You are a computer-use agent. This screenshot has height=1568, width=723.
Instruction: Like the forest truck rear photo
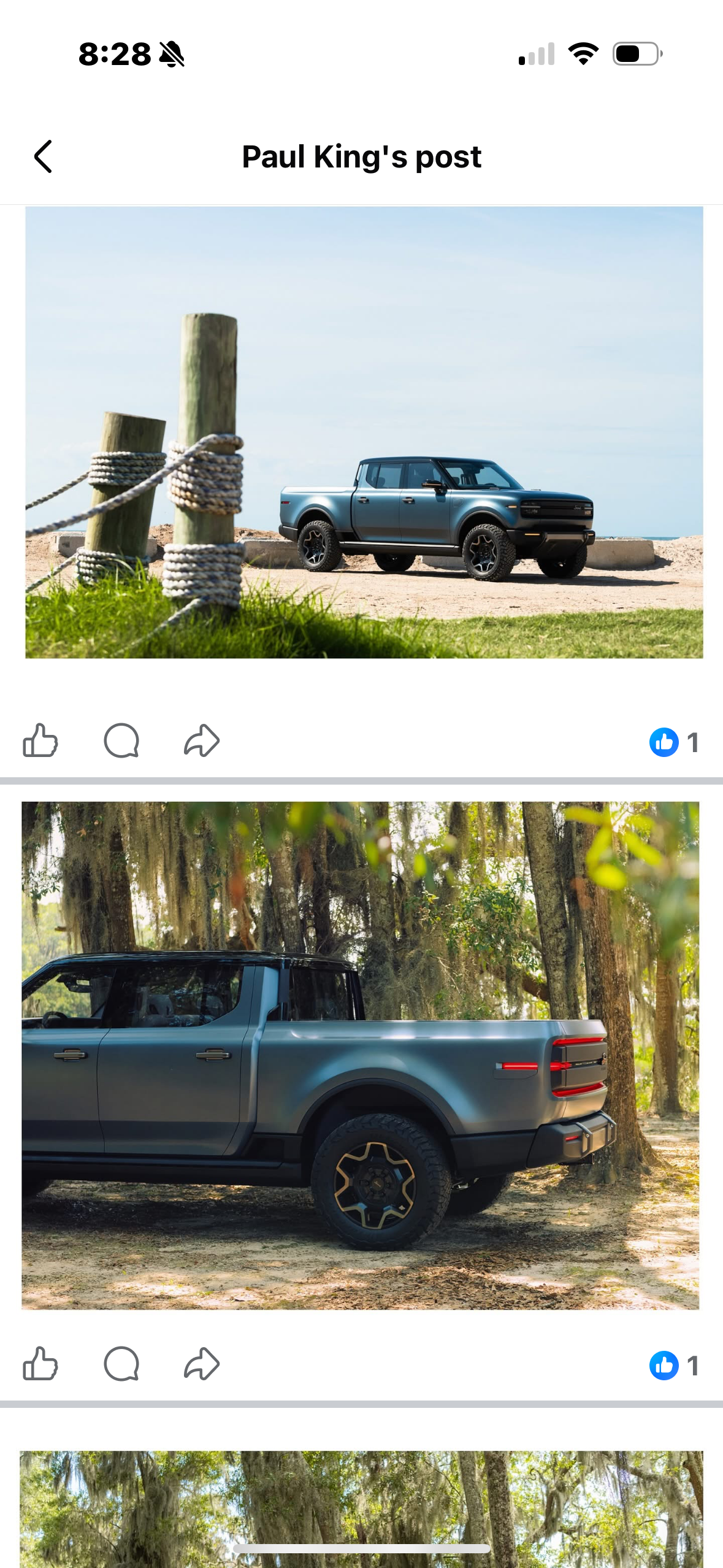[40, 1364]
